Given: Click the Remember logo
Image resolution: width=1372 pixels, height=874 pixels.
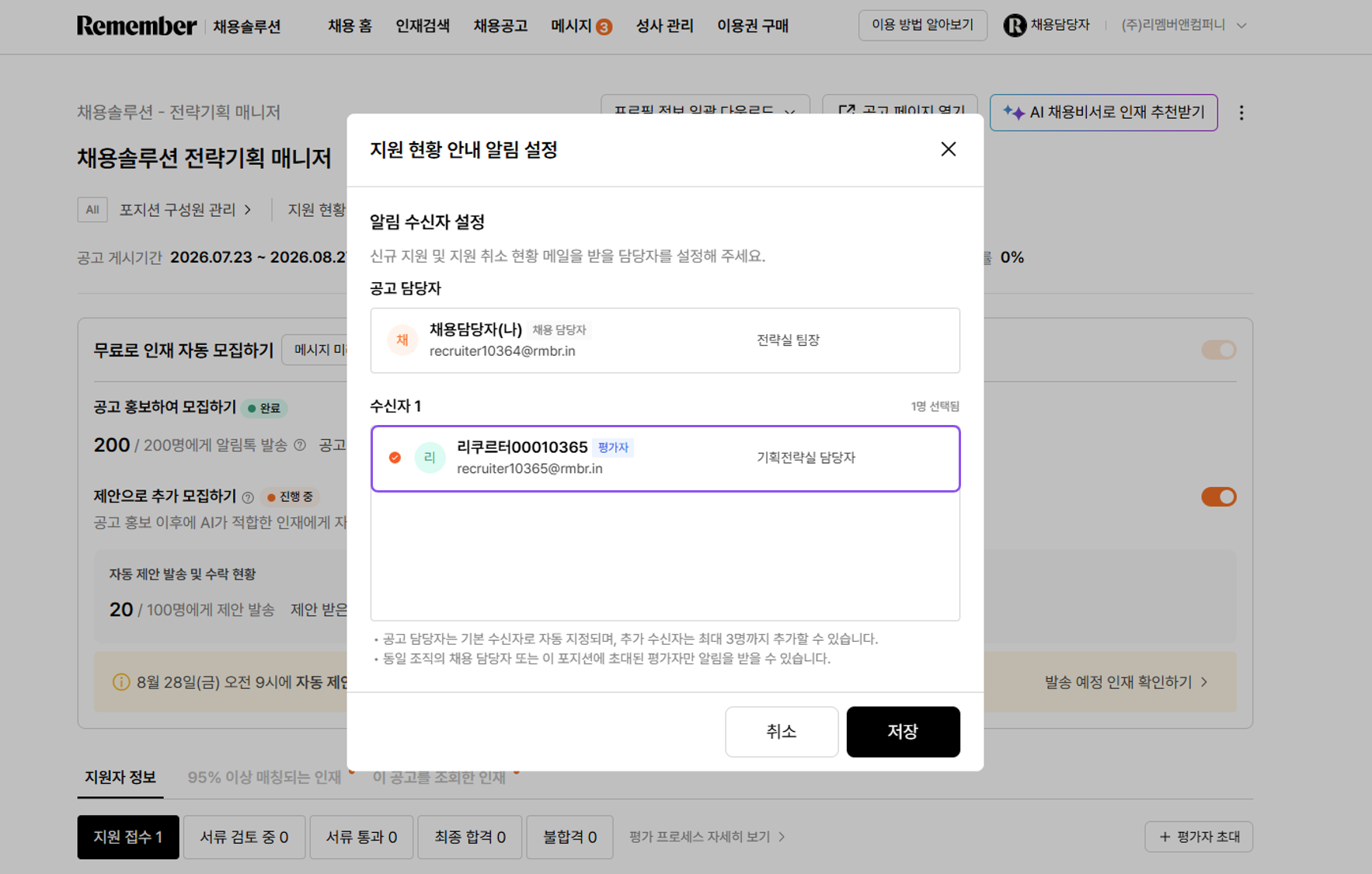Looking at the screenshot, I should (x=137, y=26).
